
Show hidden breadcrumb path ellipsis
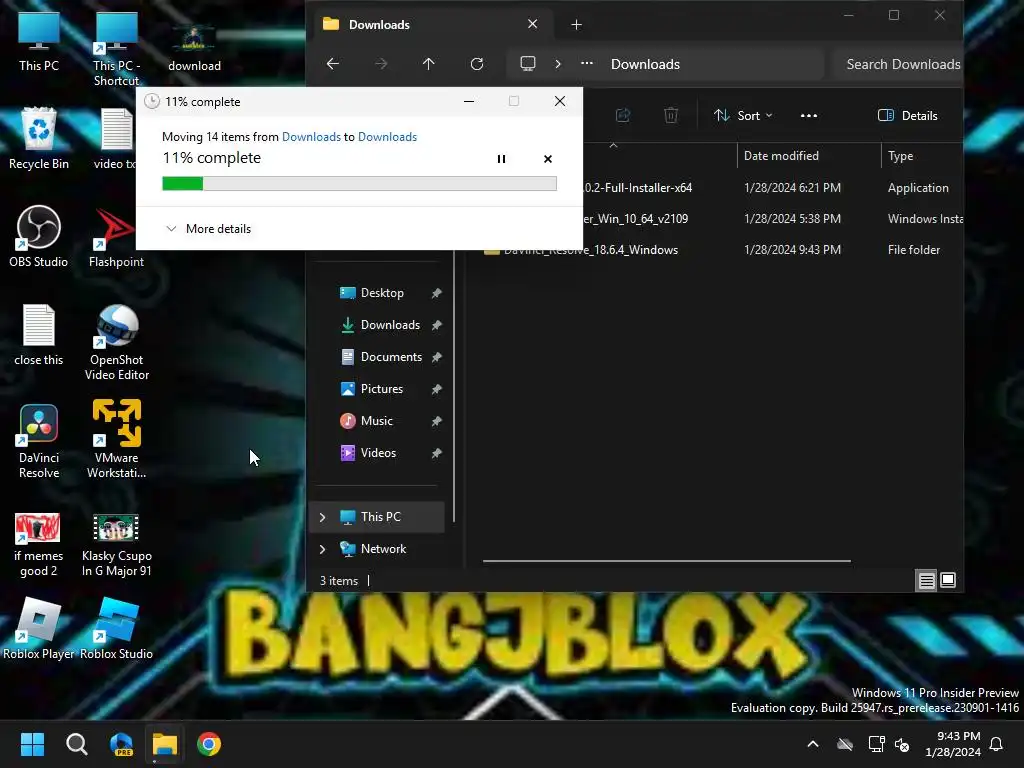pos(587,64)
